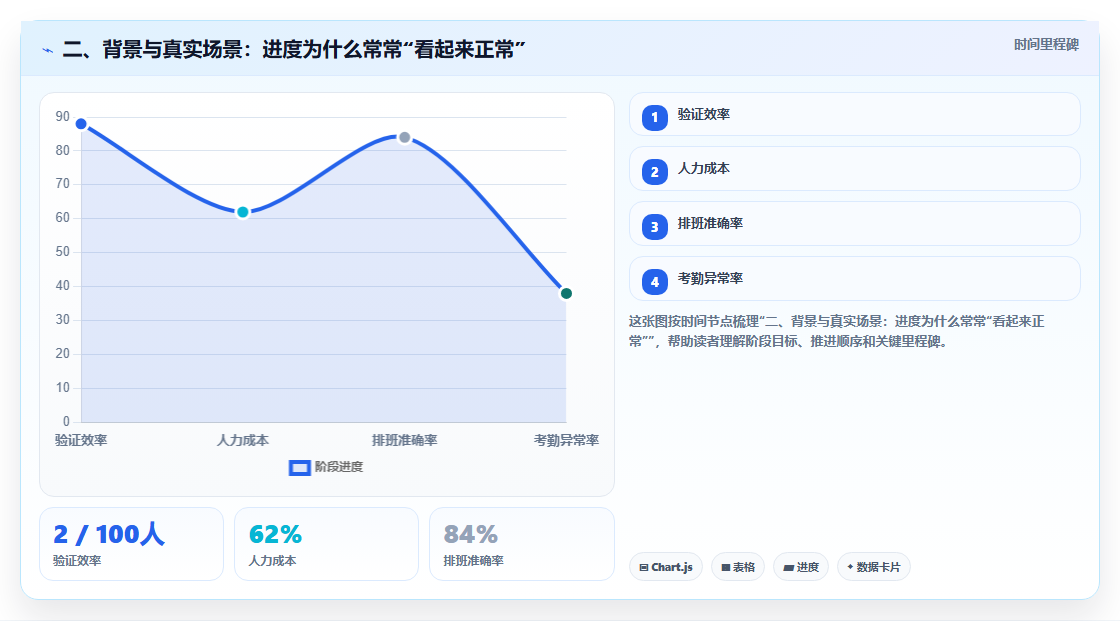Click the 时间里程碑 label in the header

[1046, 44]
